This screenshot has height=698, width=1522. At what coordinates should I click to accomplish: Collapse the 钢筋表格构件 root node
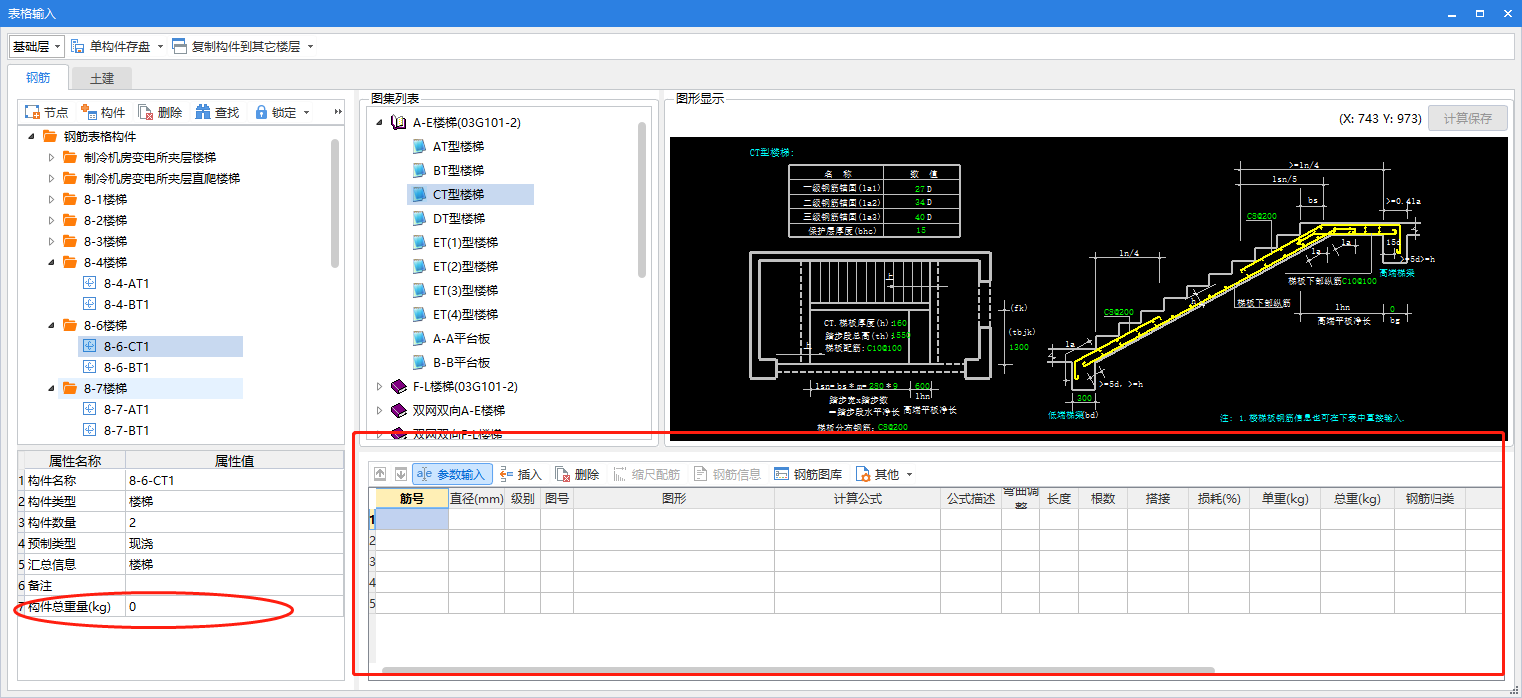[x=31, y=136]
